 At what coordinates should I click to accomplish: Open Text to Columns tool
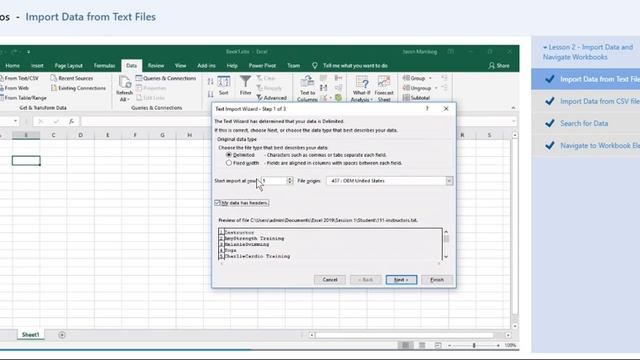click(307, 88)
